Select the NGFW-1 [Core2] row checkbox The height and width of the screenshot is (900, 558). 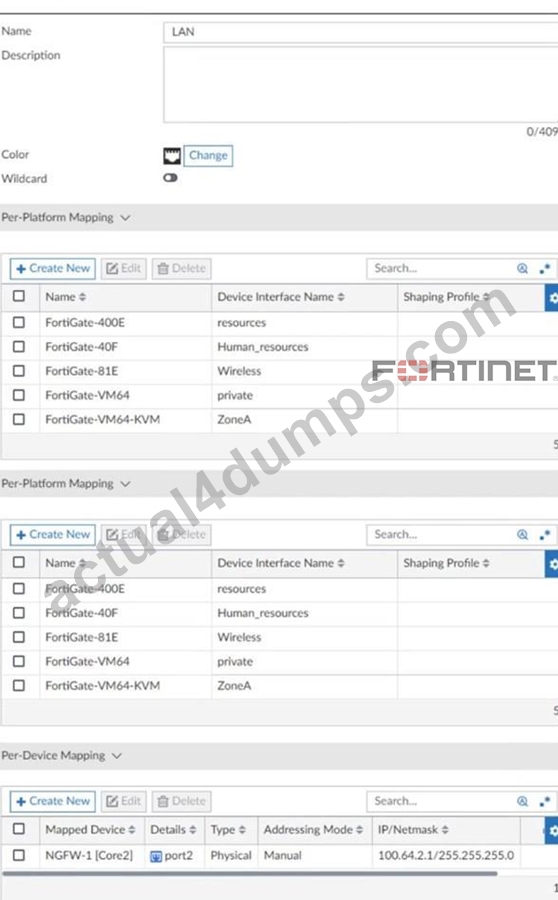19,855
